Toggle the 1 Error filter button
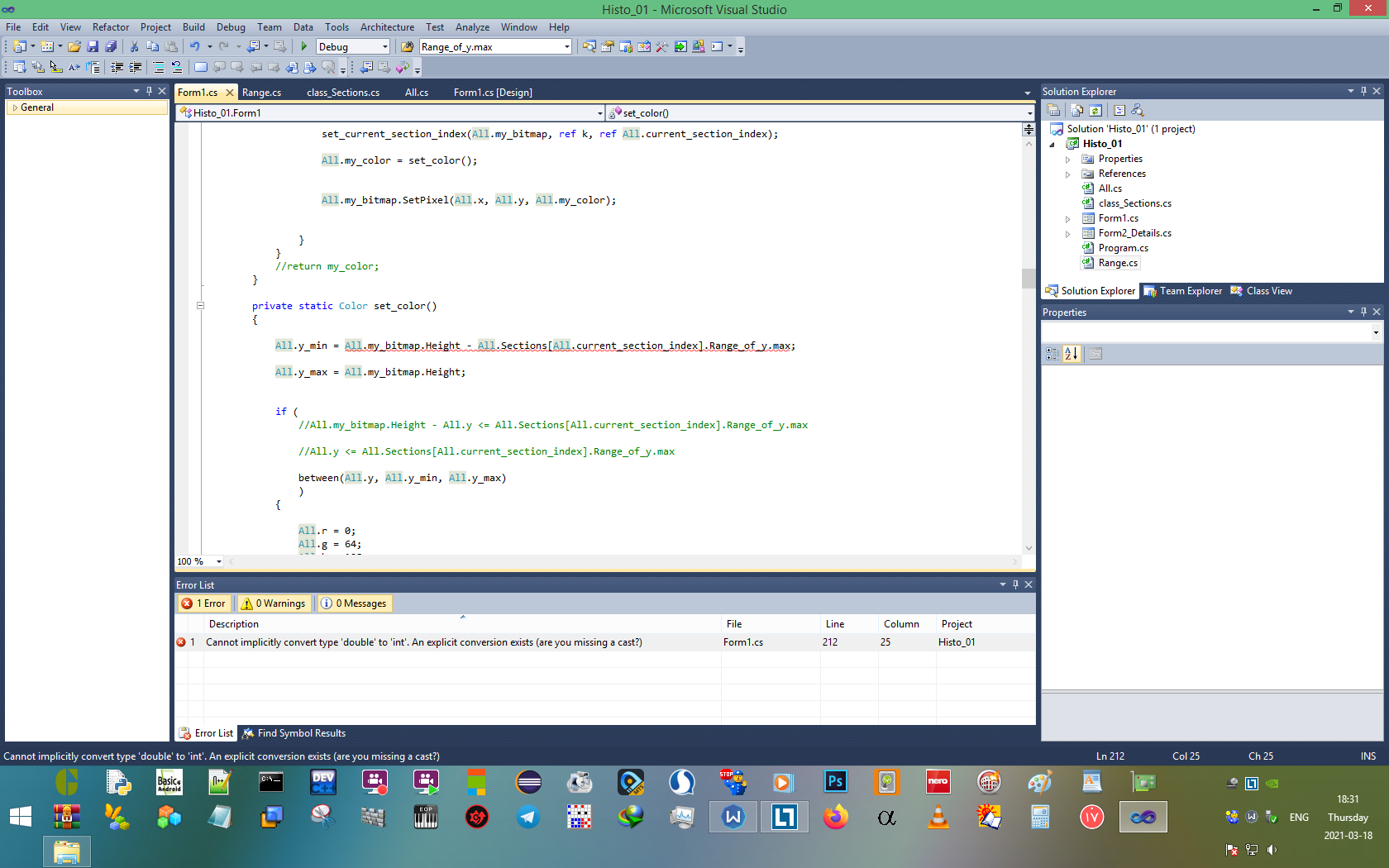 point(204,603)
